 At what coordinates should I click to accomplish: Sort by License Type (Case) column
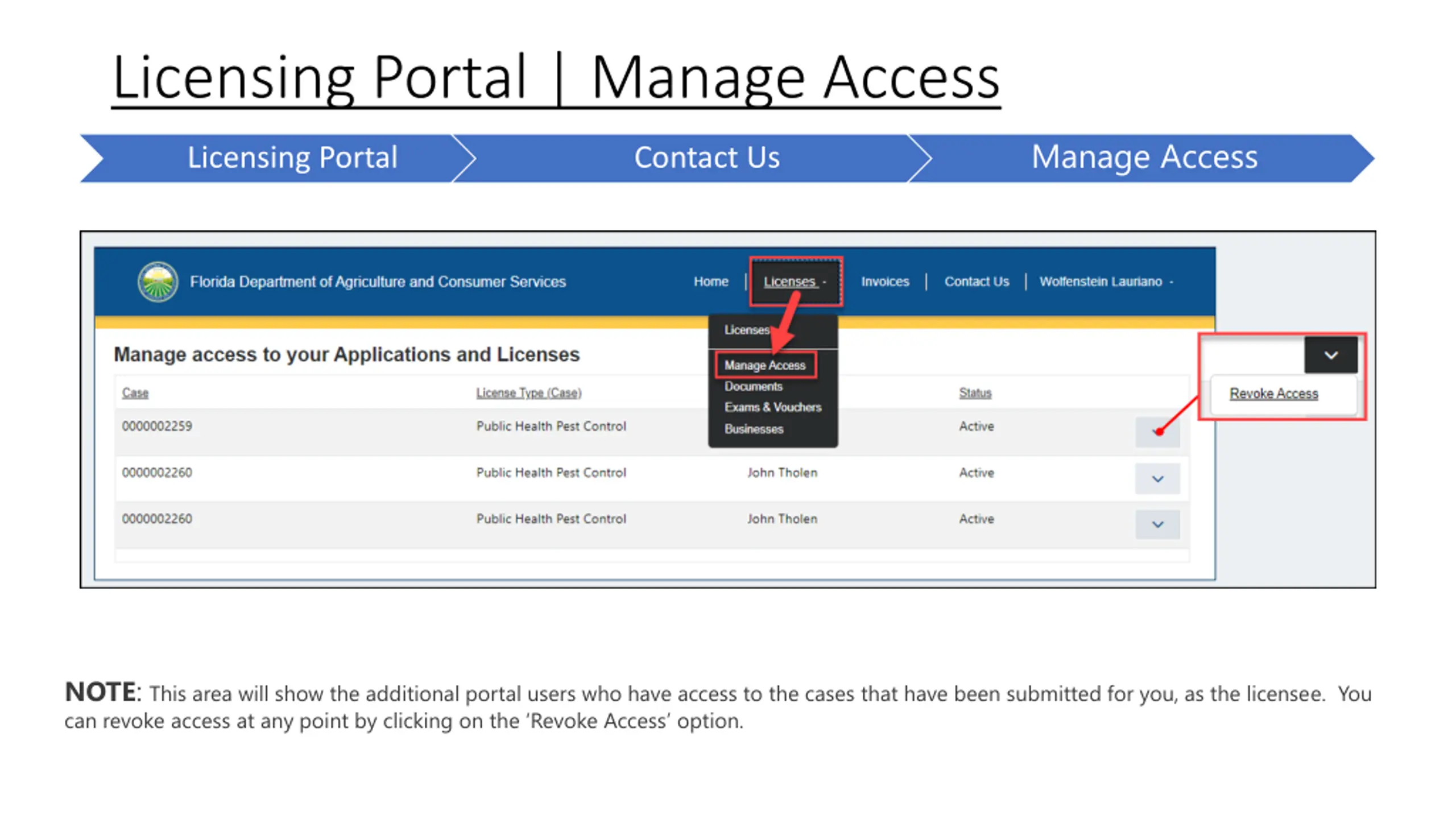pos(529,393)
